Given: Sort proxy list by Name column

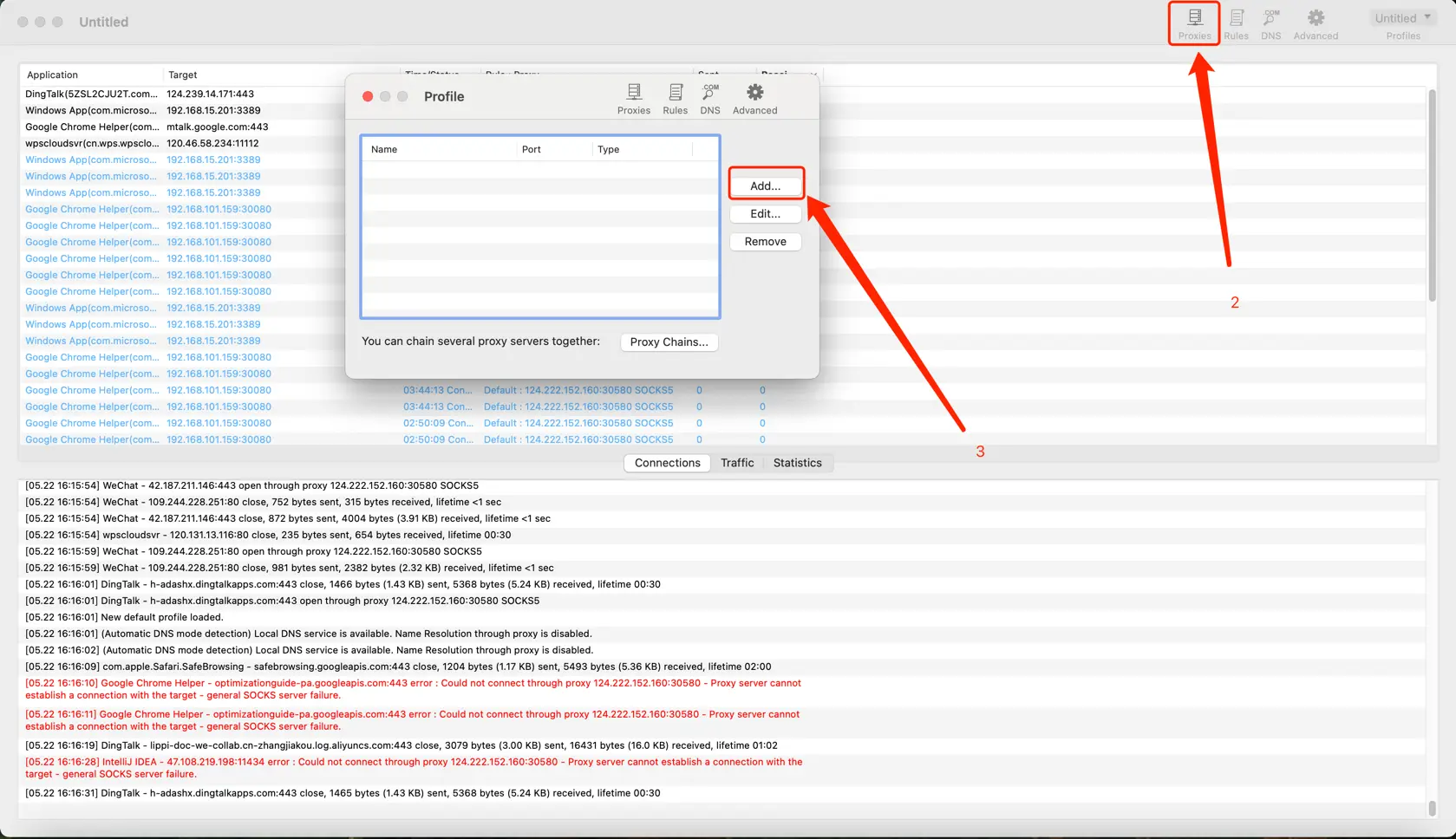Looking at the screenshot, I should tap(440, 149).
